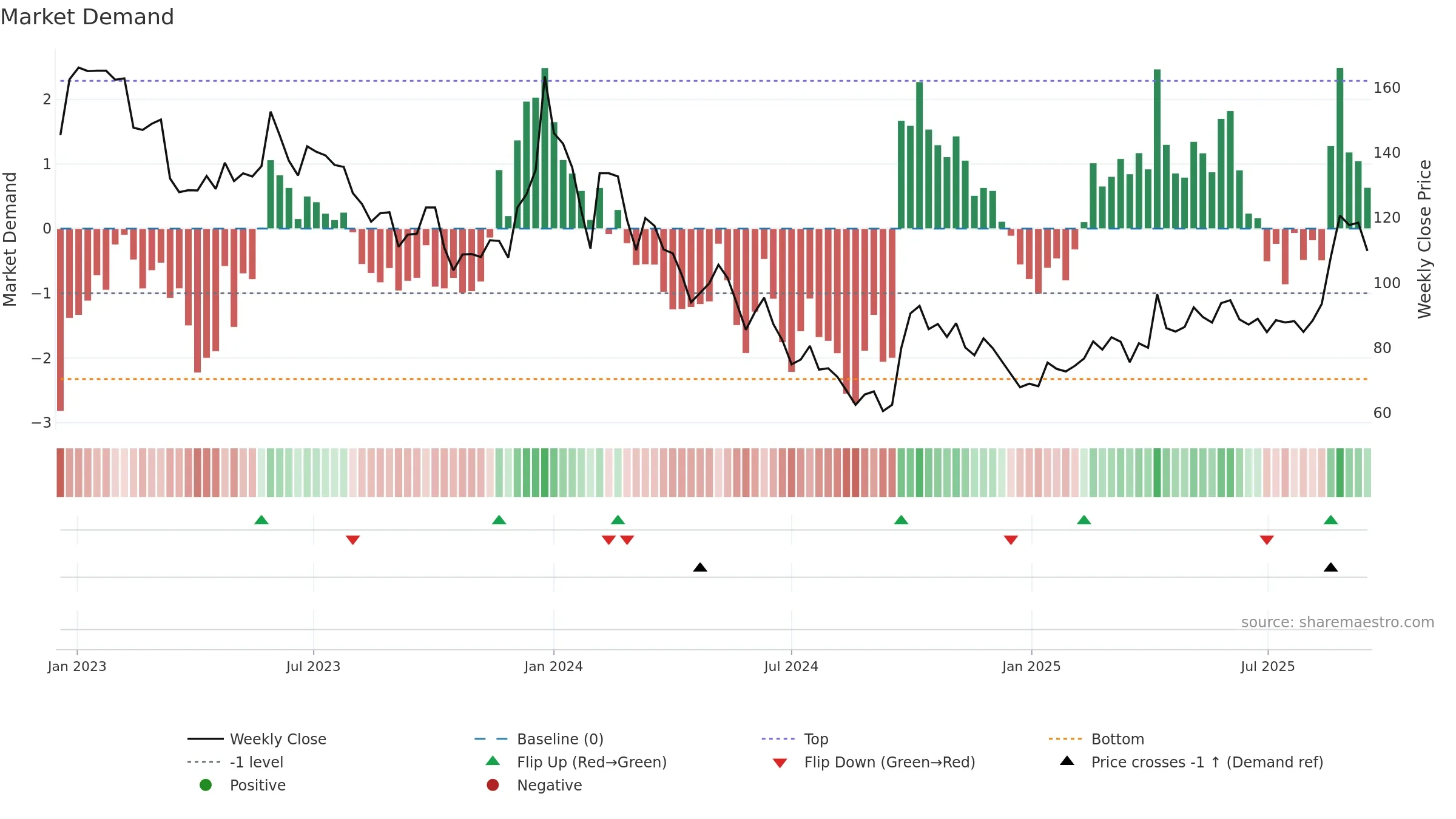Click black price-cross marker near Aug 2025
The image size is (1456, 819).
1331,567
